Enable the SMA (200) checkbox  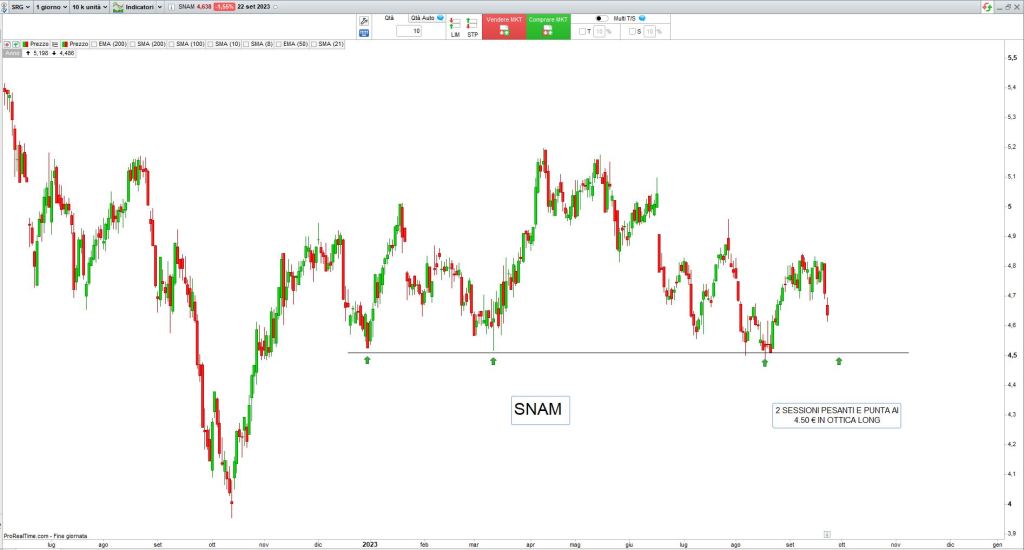point(133,44)
